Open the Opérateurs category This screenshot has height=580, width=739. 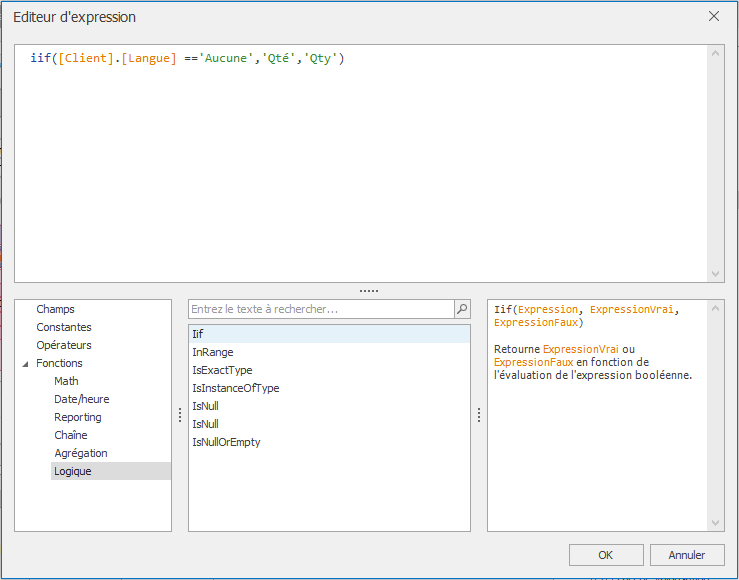coord(63,345)
